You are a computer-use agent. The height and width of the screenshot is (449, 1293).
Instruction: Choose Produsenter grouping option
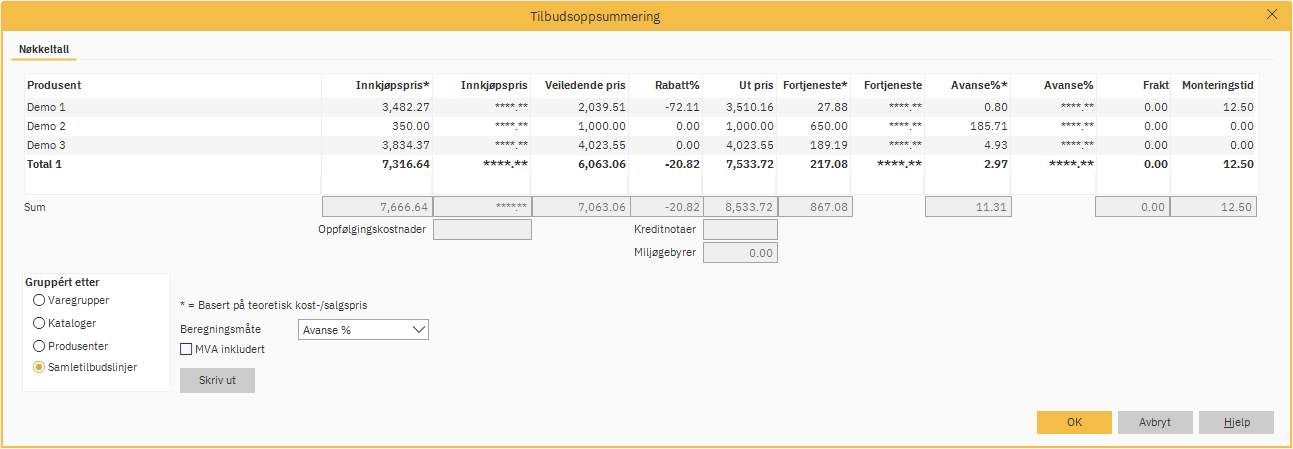[39, 346]
